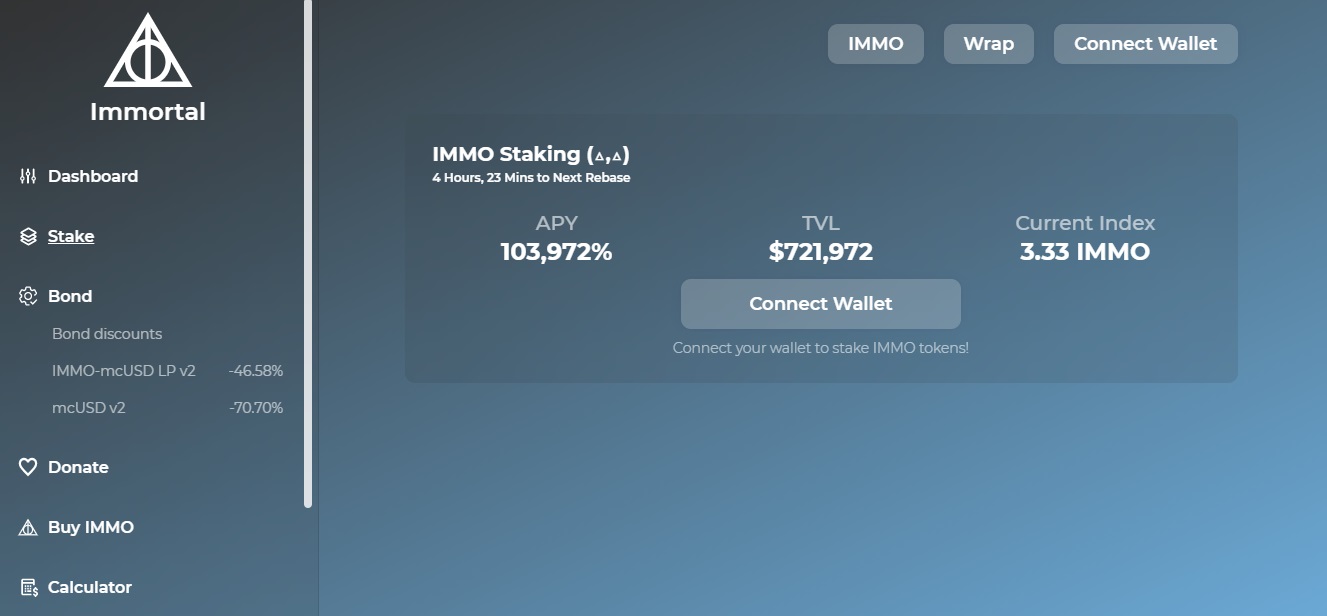Open the Dashboard page
1327x616 pixels.
coord(93,176)
